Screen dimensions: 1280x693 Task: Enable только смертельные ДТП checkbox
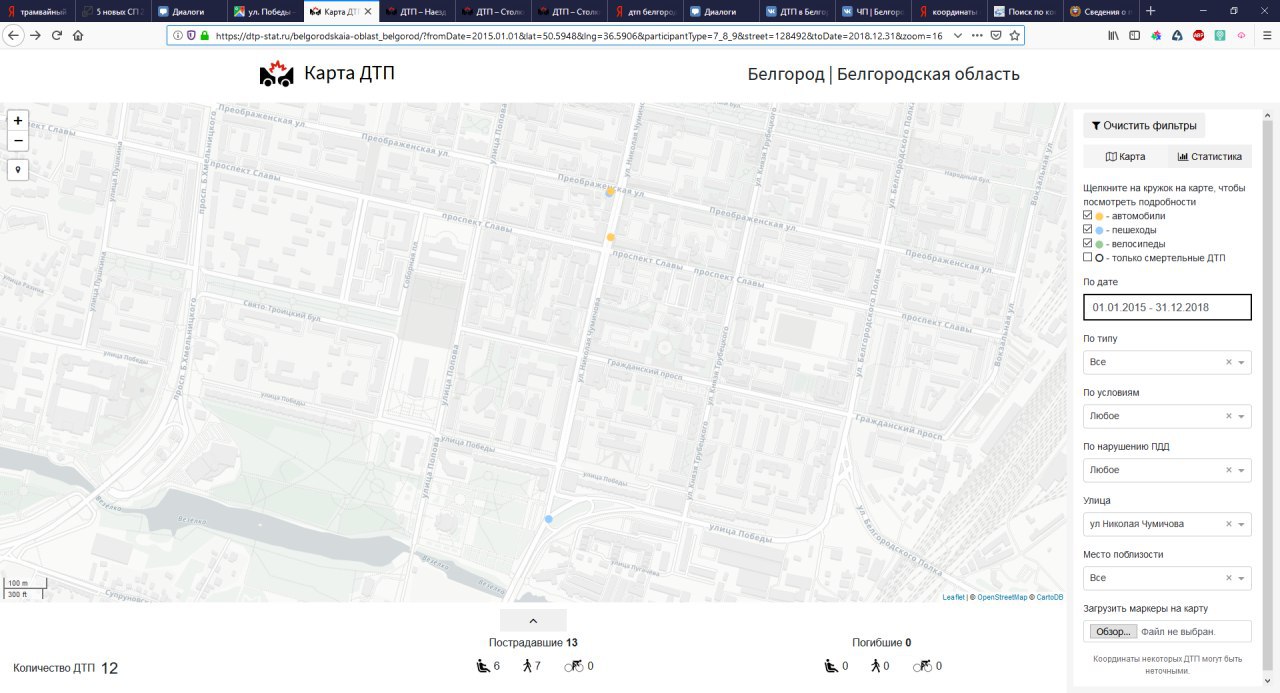[1088, 257]
